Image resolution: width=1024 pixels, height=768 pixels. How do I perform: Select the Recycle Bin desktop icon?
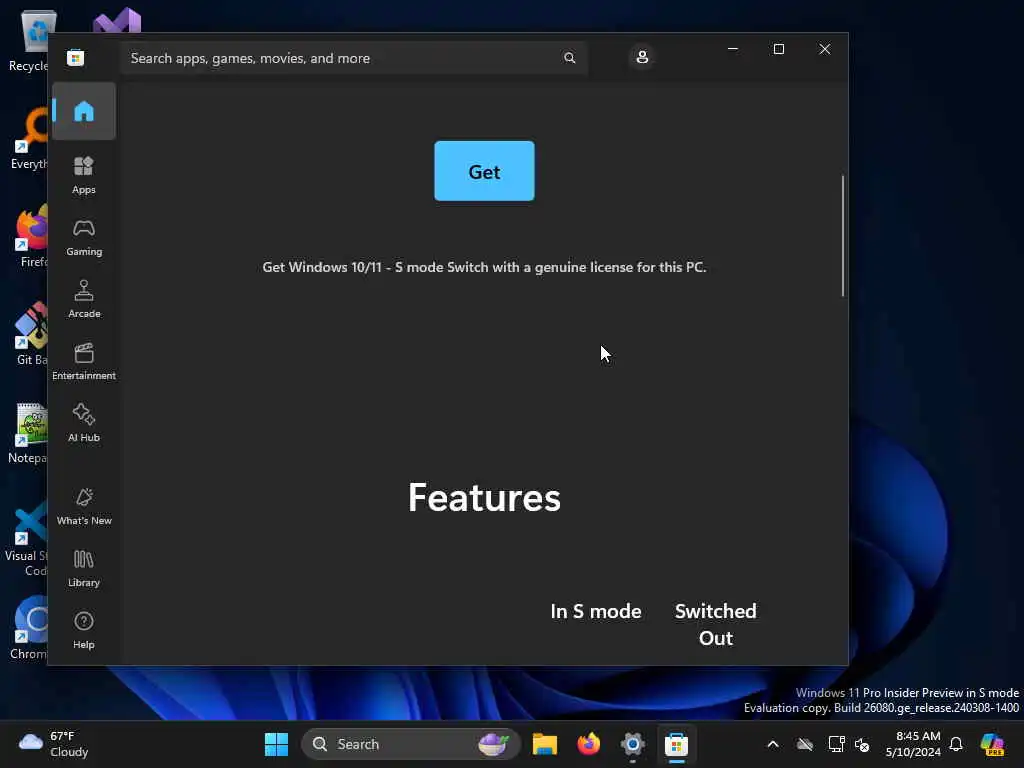[29, 41]
